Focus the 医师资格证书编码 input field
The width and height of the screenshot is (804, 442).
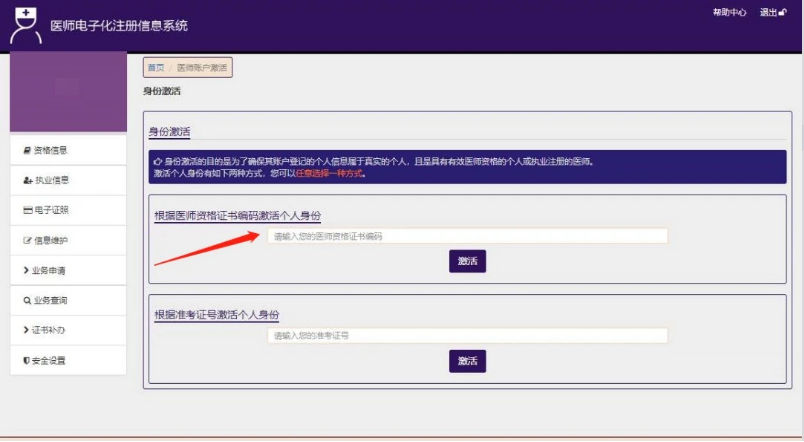467,236
